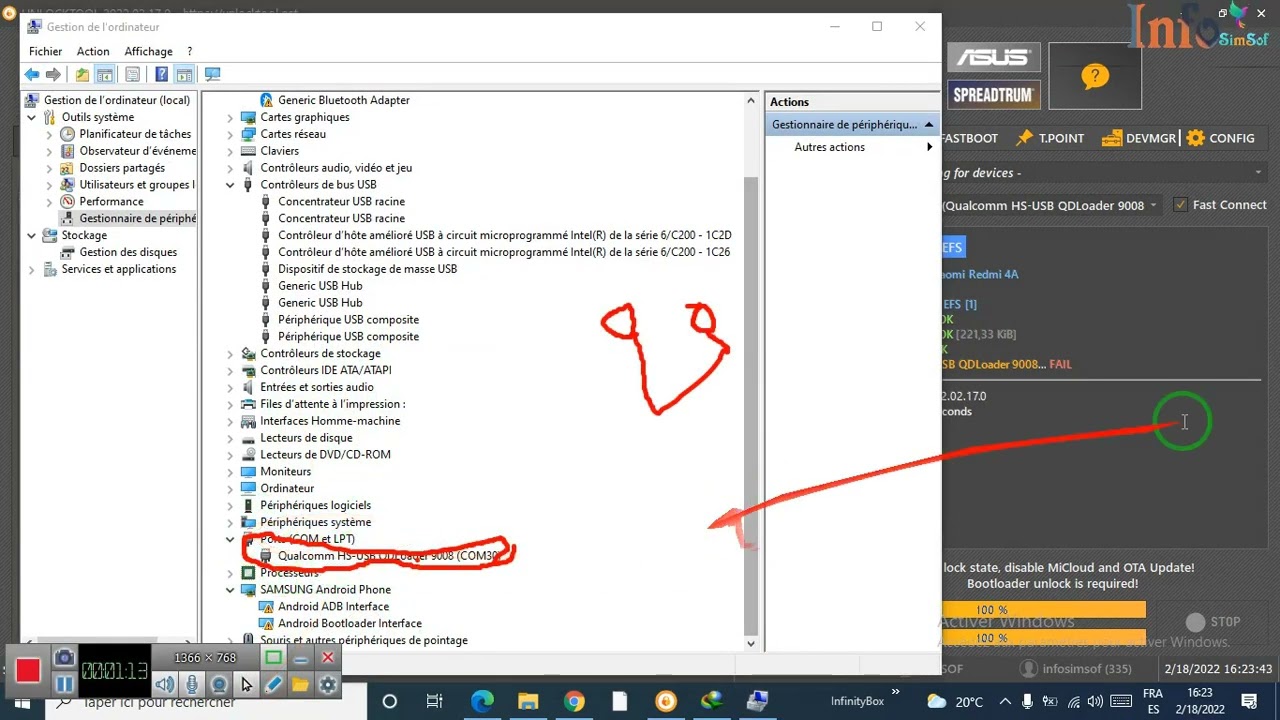Image resolution: width=1280 pixels, height=720 pixels.
Task: Click the up-one-level folder toolbar icon
Action: coord(82,74)
